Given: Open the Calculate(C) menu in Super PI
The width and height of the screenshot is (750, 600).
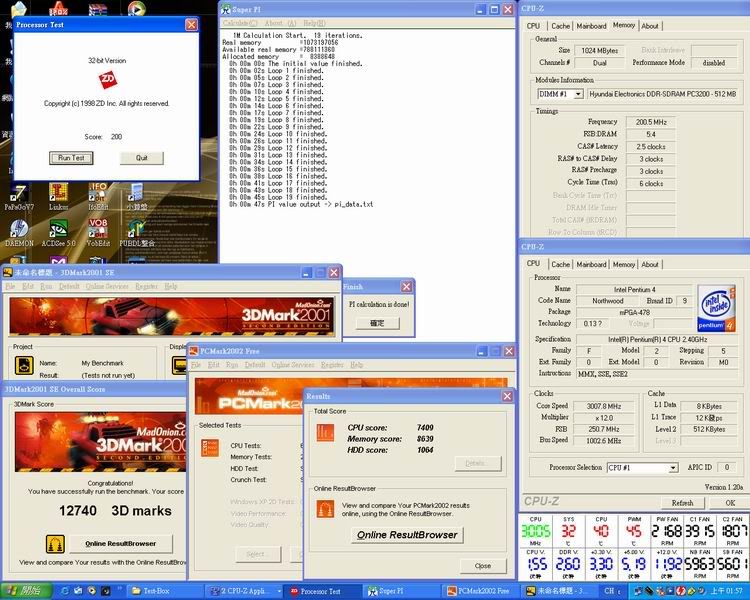Looking at the screenshot, I should point(240,23).
